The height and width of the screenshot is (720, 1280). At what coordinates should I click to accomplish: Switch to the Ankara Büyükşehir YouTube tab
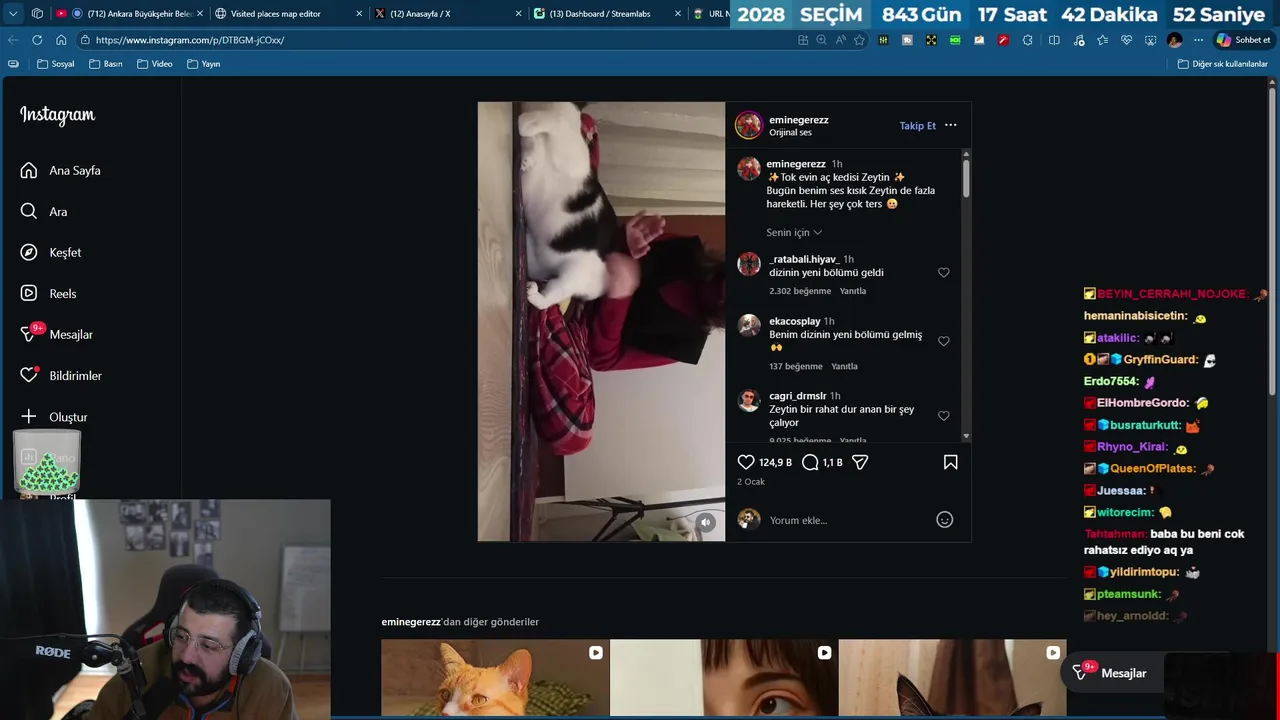point(130,14)
